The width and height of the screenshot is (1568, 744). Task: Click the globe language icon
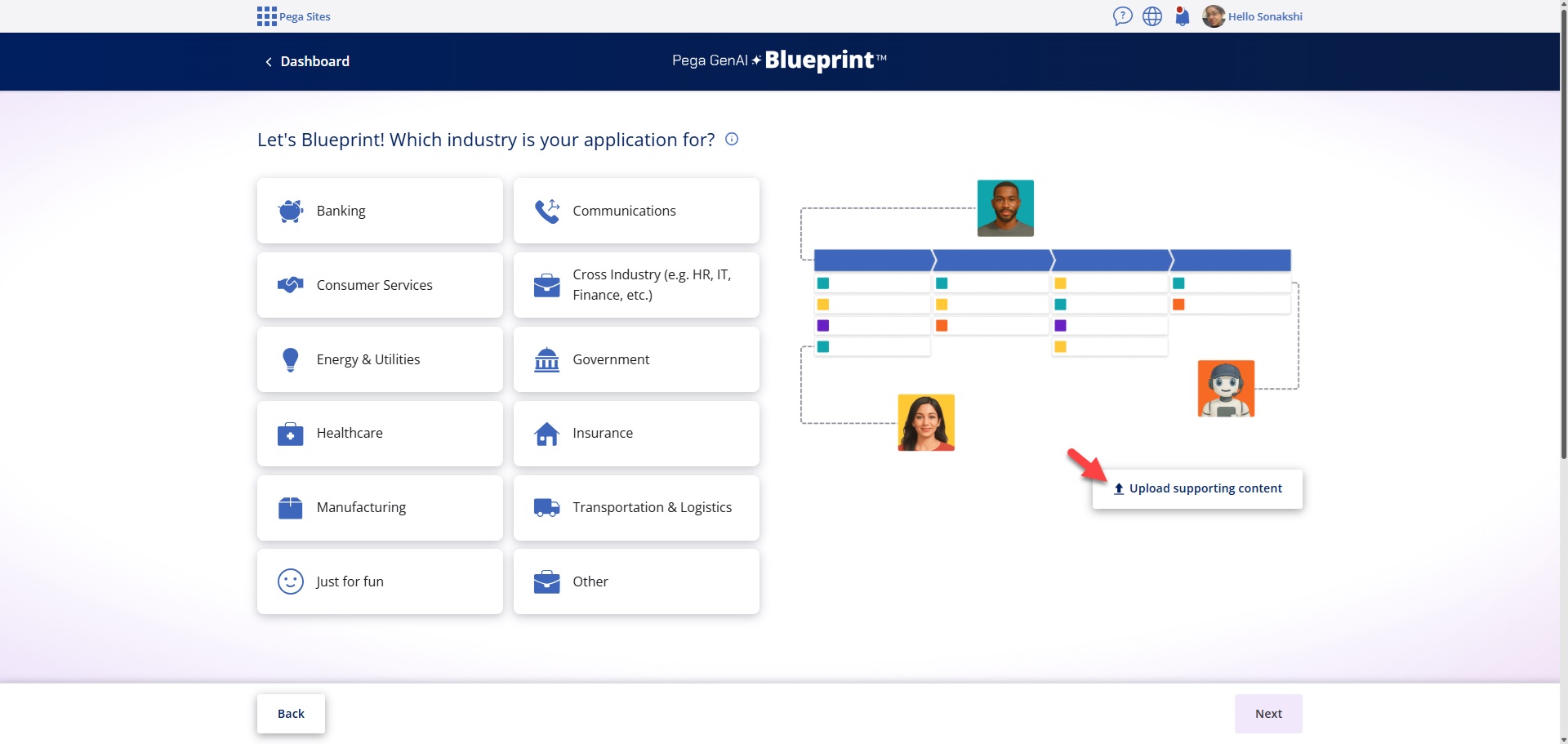pyautogui.click(x=1151, y=16)
